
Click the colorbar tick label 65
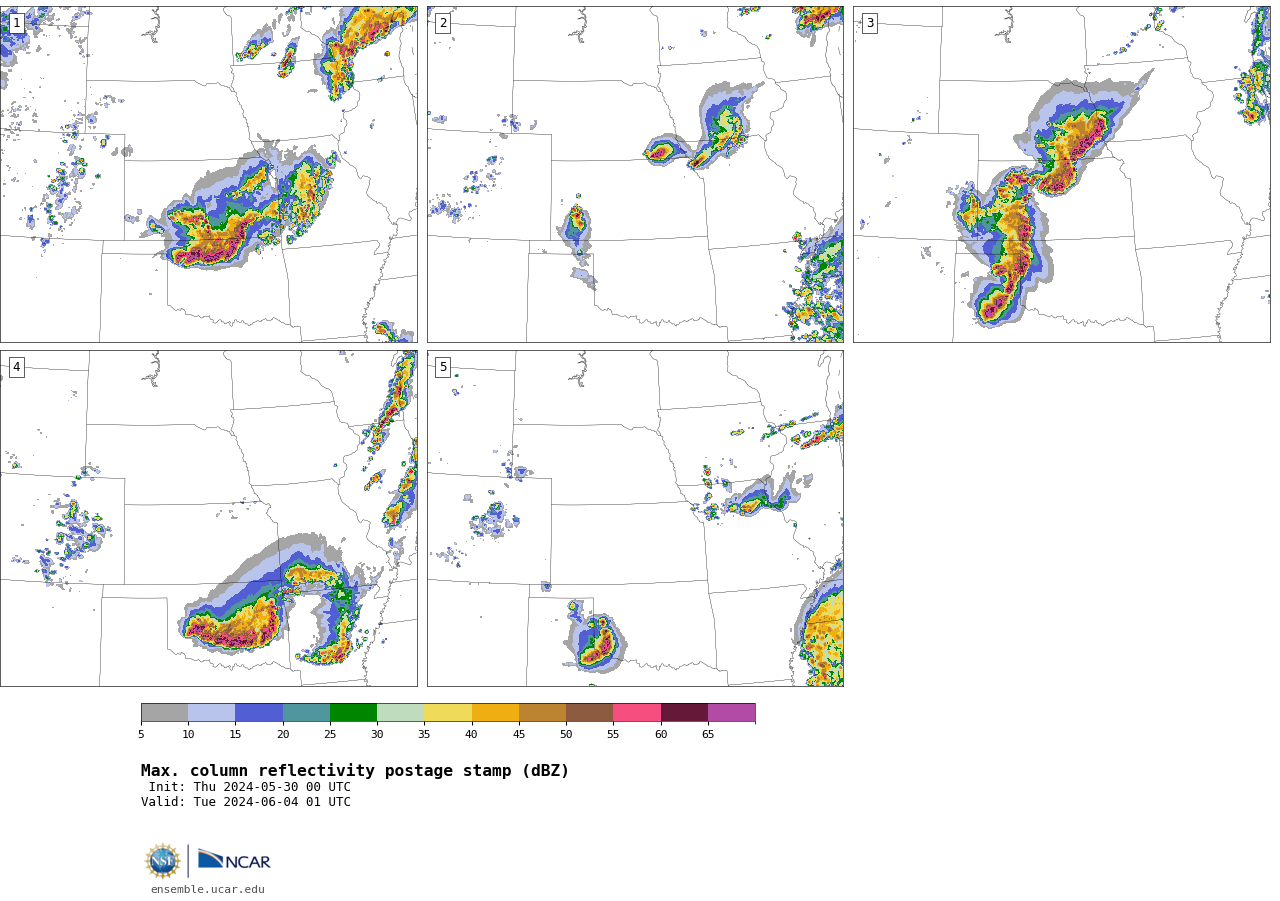[708, 735]
